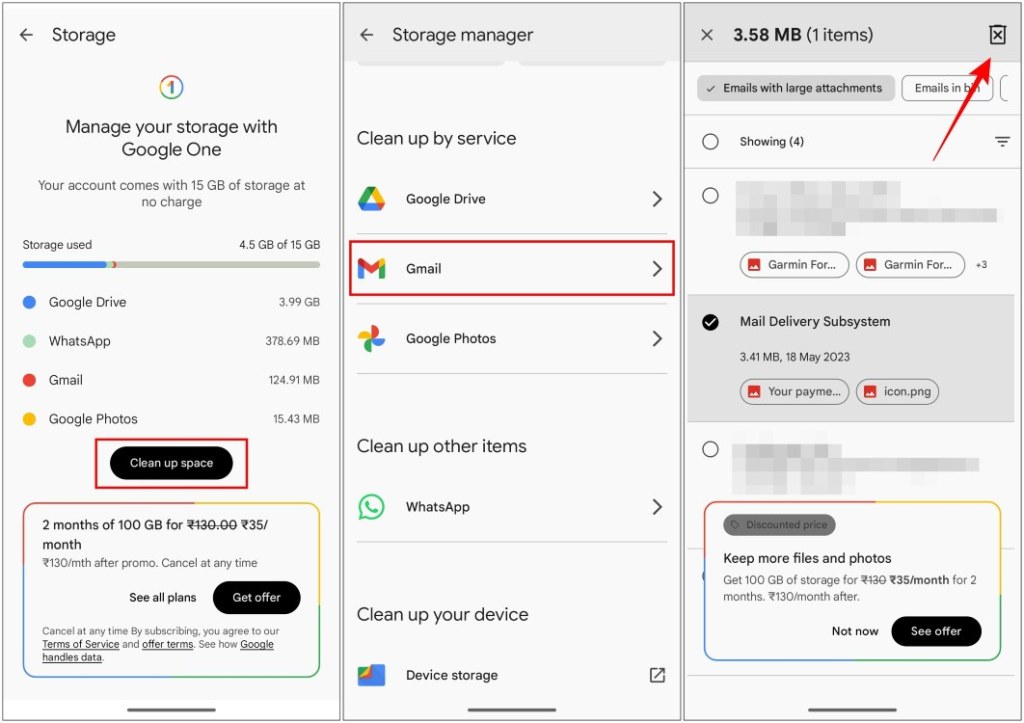1024x723 pixels.
Task: Switch to Emails in bin filter
Action: click(947, 88)
